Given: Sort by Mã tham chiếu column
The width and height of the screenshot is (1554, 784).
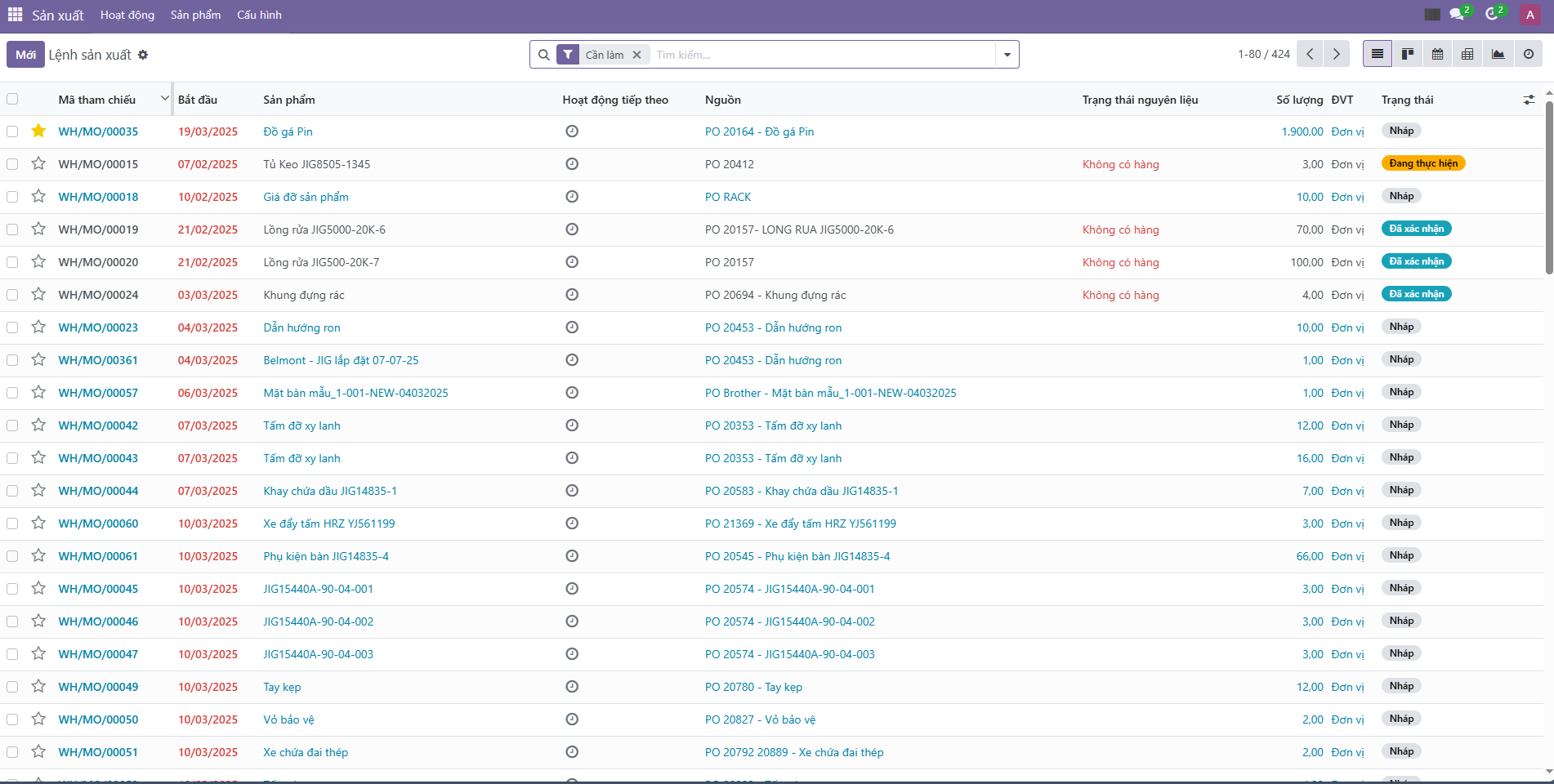Looking at the screenshot, I should click(x=97, y=100).
